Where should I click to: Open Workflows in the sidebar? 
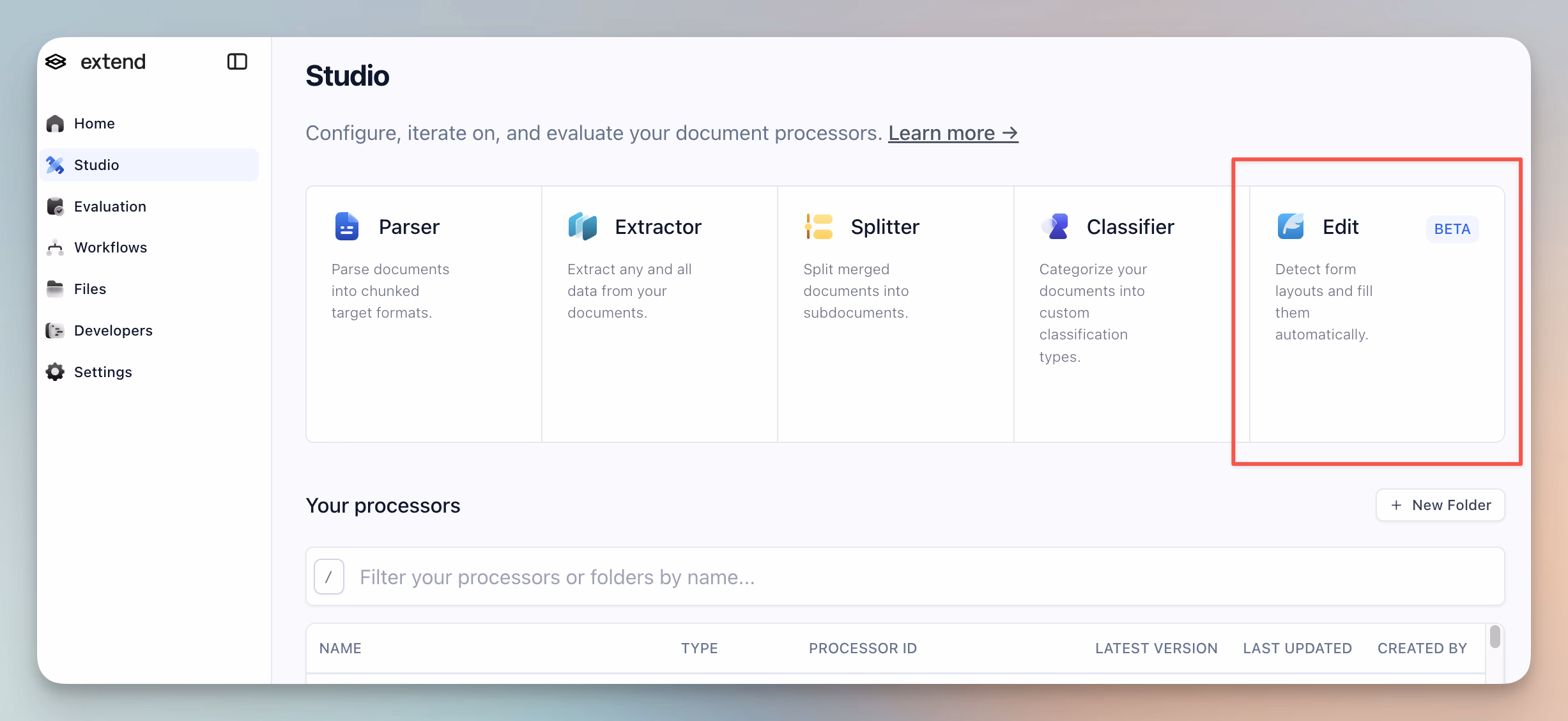click(x=110, y=248)
